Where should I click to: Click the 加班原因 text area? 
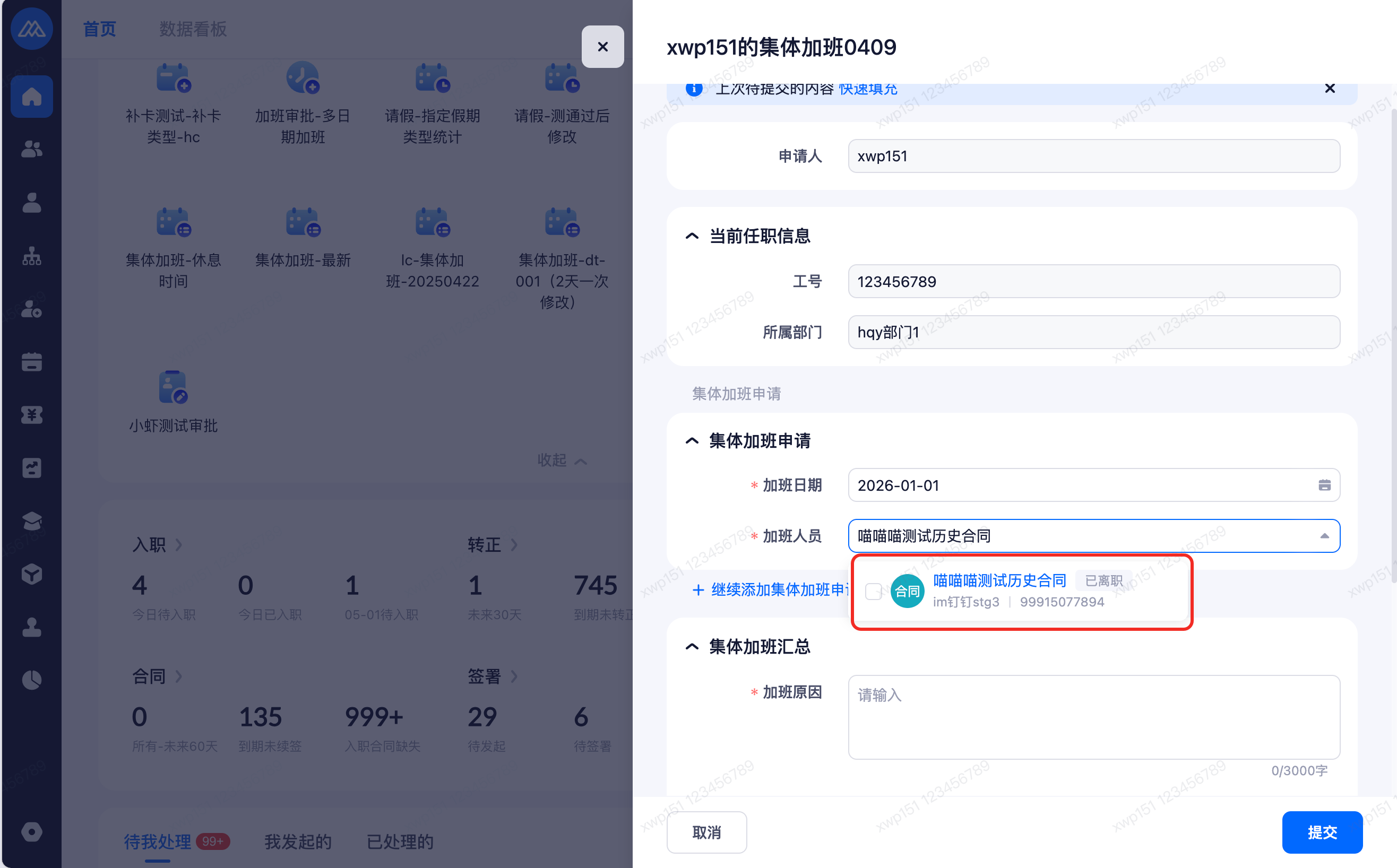[1093, 717]
